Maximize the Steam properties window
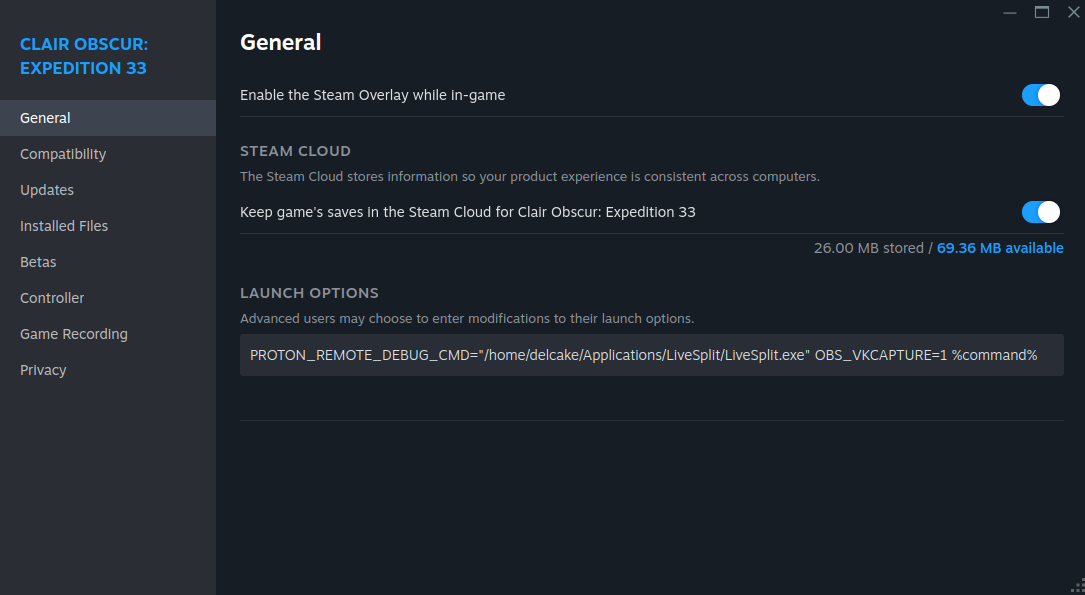 [1042, 12]
